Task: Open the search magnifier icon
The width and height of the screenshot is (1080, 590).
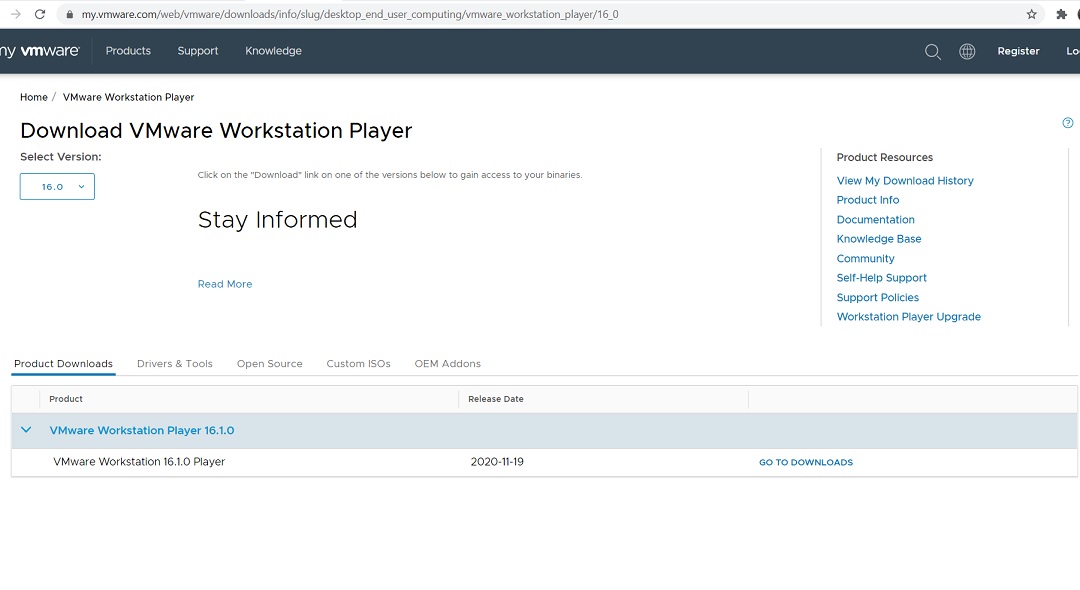Action: [933, 52]
